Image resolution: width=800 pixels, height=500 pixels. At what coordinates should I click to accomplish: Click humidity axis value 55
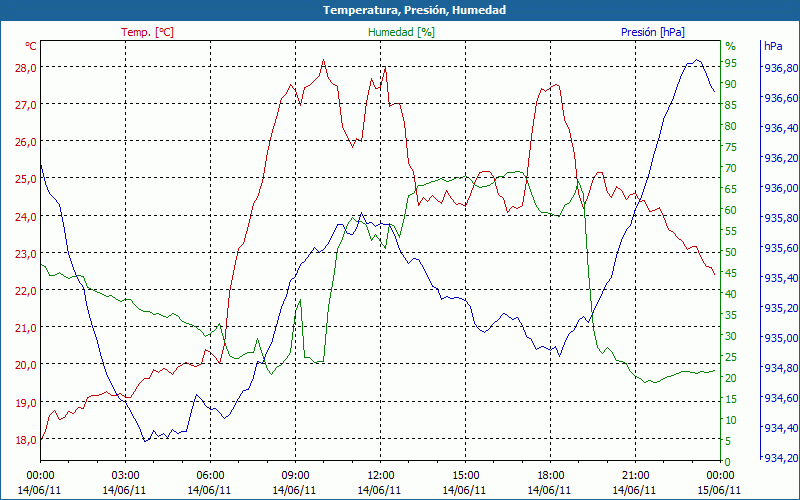731,231
